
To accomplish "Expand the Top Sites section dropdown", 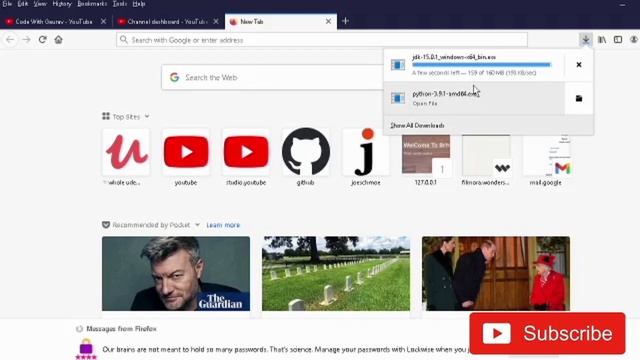I will pyautogui.click(x=147, y=116).
